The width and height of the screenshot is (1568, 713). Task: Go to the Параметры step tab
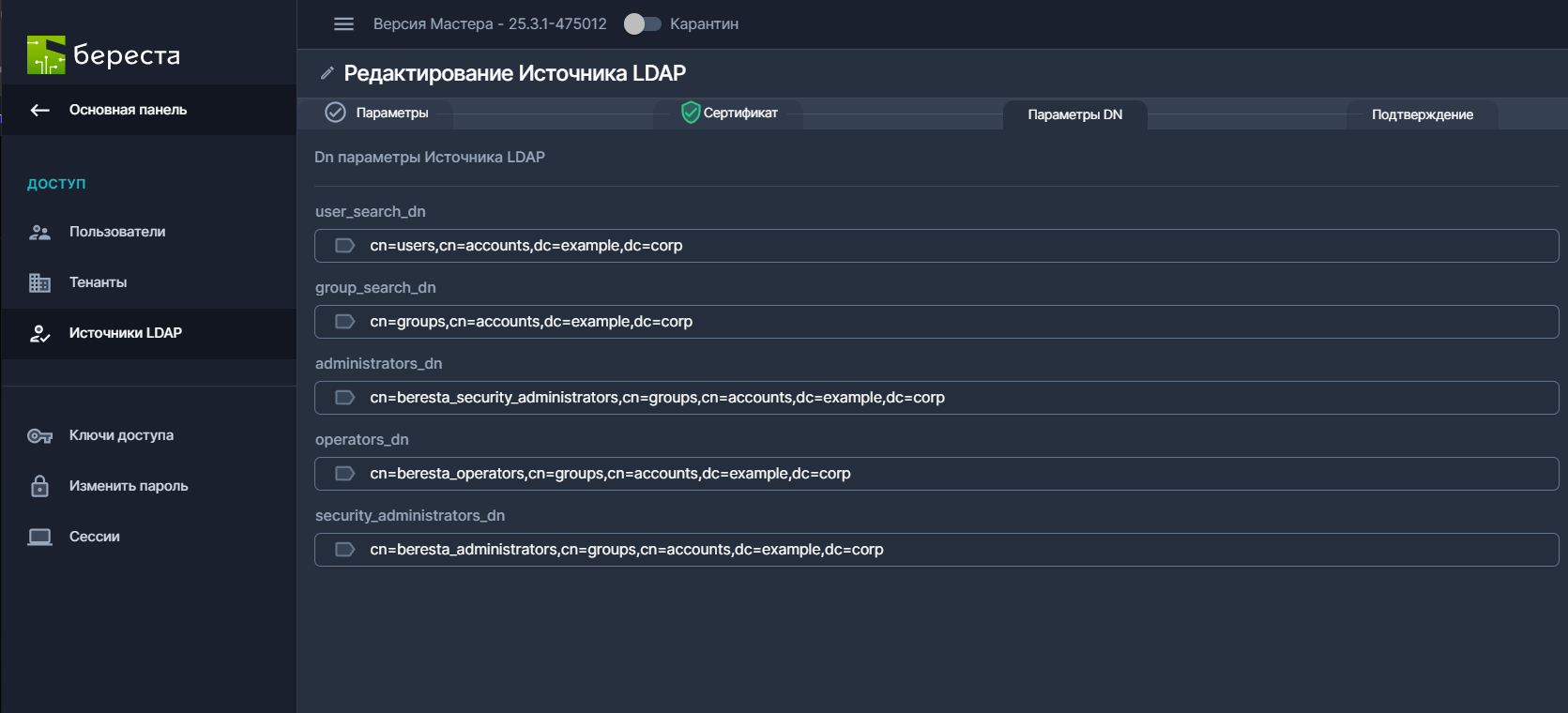point(391,114)
